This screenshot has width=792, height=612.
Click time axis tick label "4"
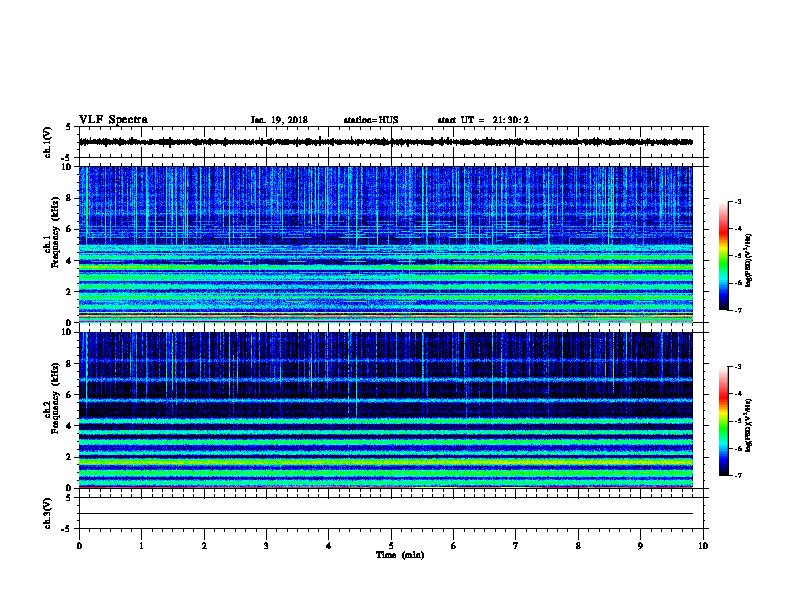coord(329,546)
